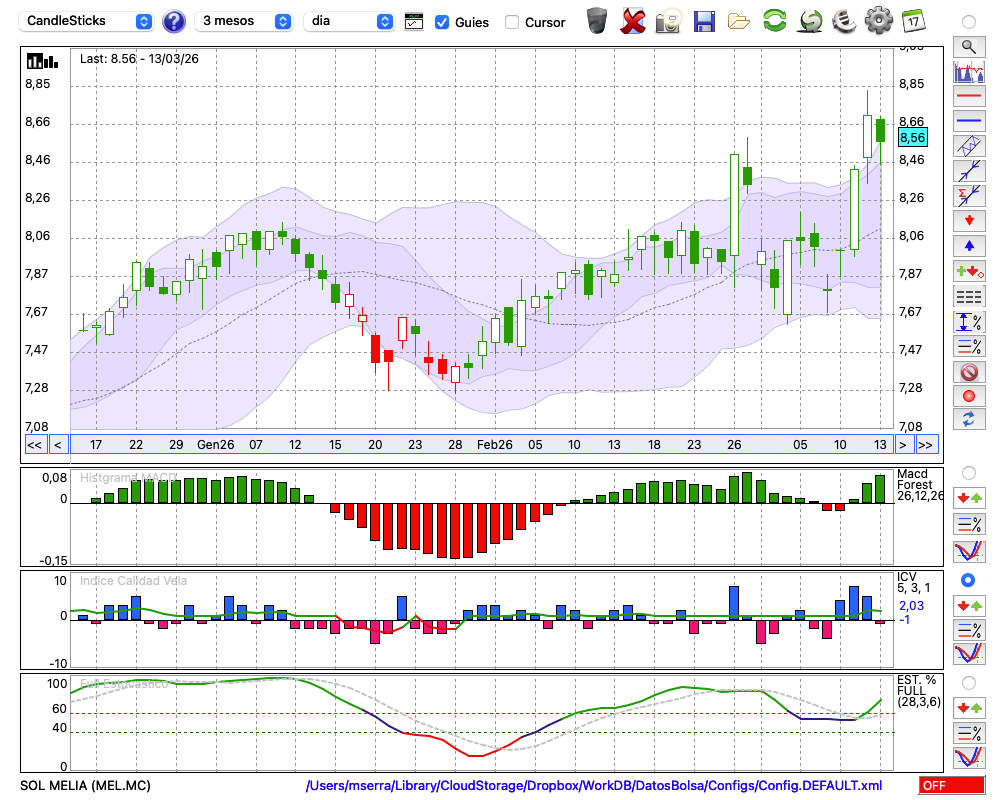Click the green refresh arrows icon
Image resolution: width=1000 pixels, height=800 pixels.
pyautogui.click(x=774, y=20)
